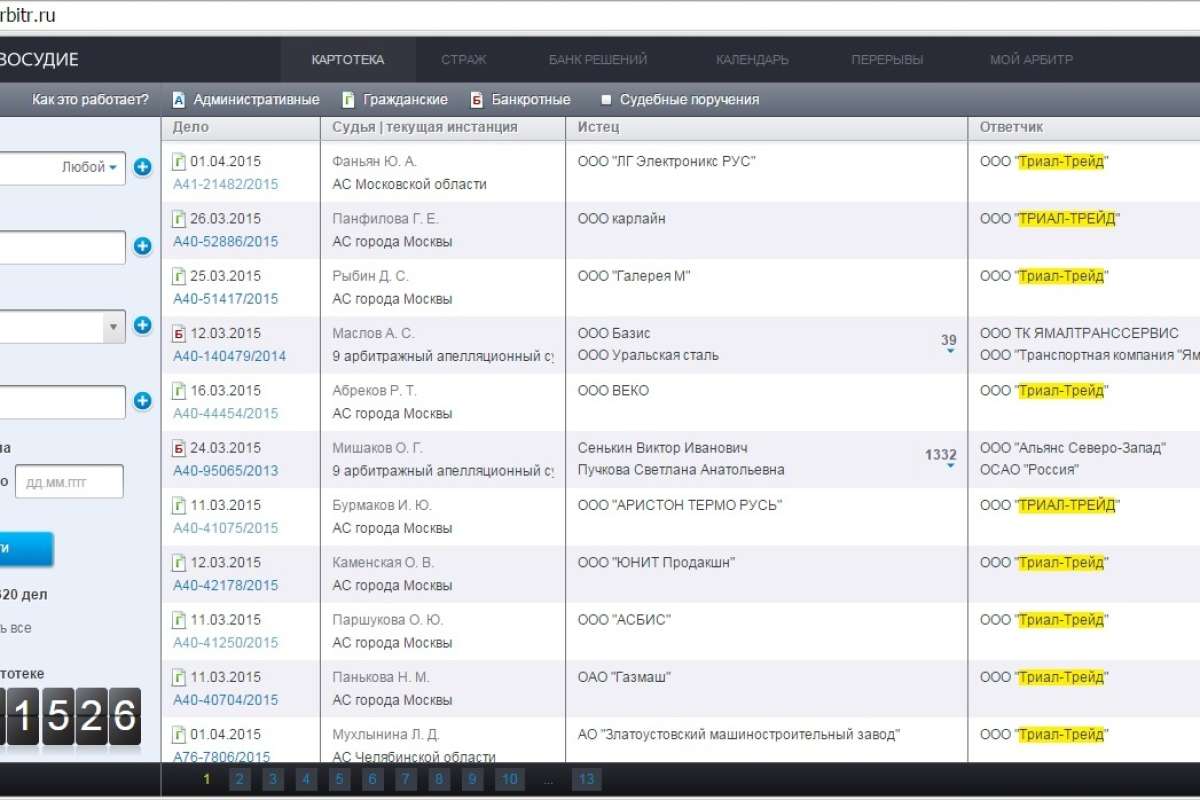Jump to last page 13
Screen dimensions: 1200x800
pos(586,780)
